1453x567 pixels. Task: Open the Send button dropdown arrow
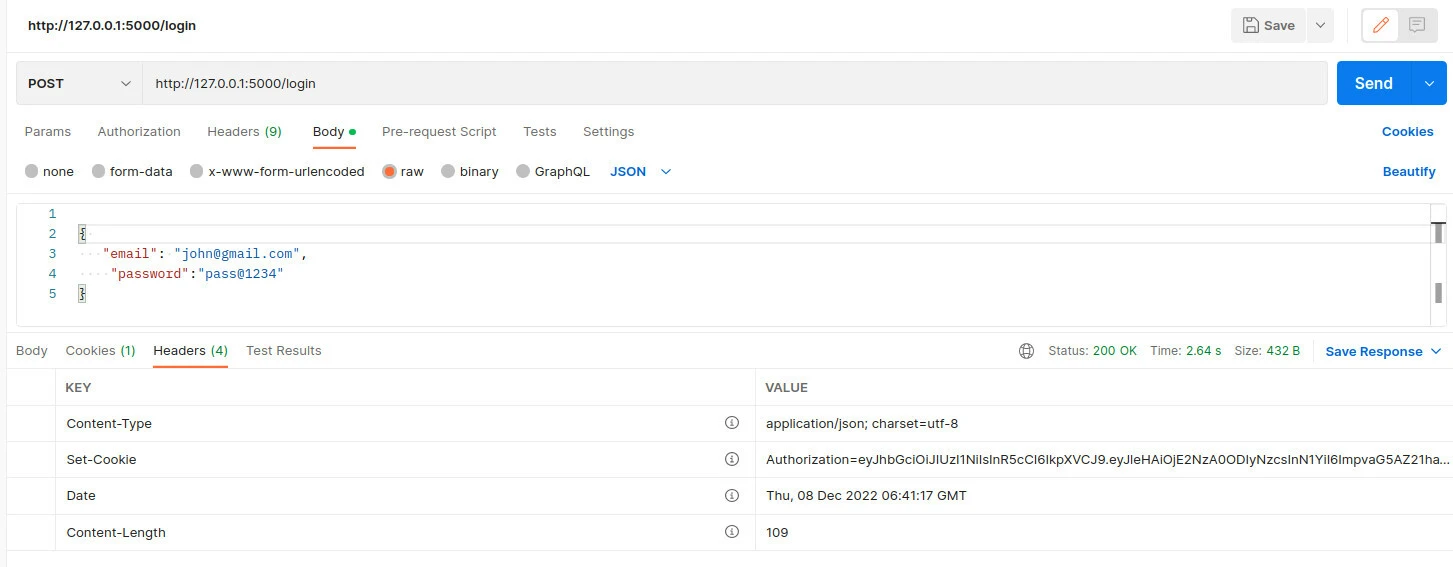pyautogui.click(x=1428, y=84)
